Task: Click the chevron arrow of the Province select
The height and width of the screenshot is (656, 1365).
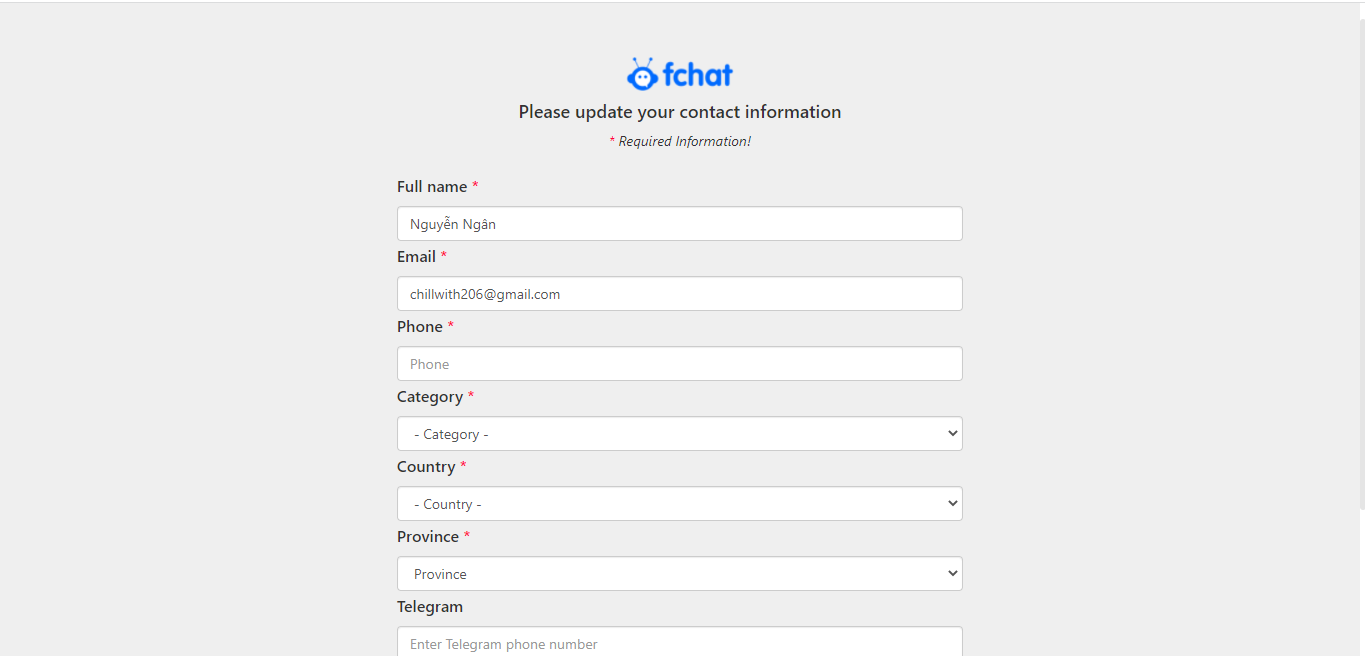Action: (952, 574)
